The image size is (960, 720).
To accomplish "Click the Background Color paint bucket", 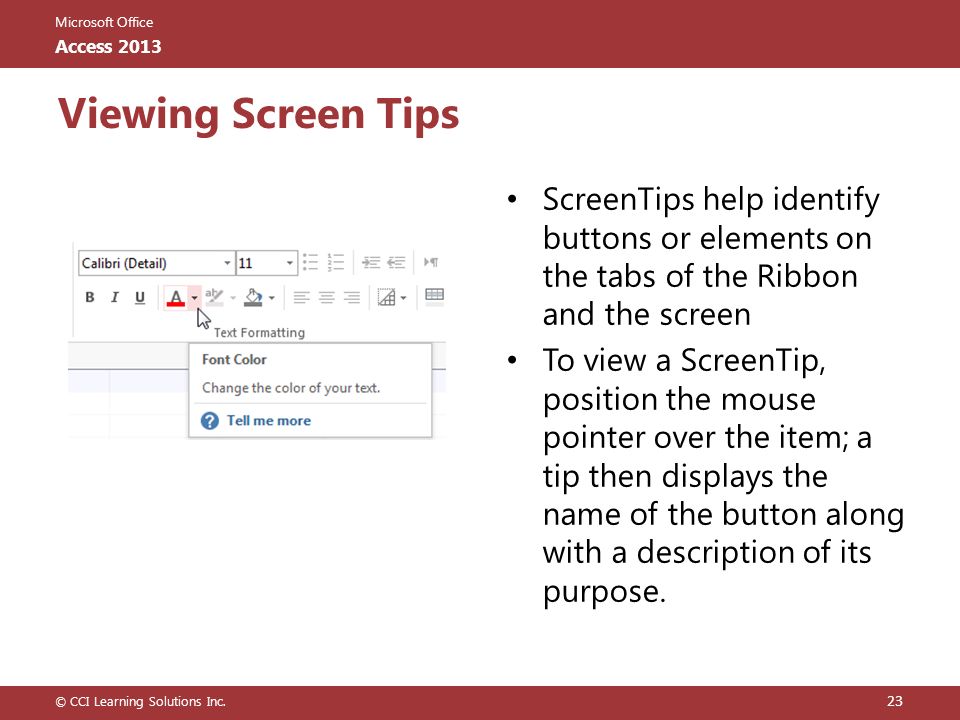I will 253,298.
